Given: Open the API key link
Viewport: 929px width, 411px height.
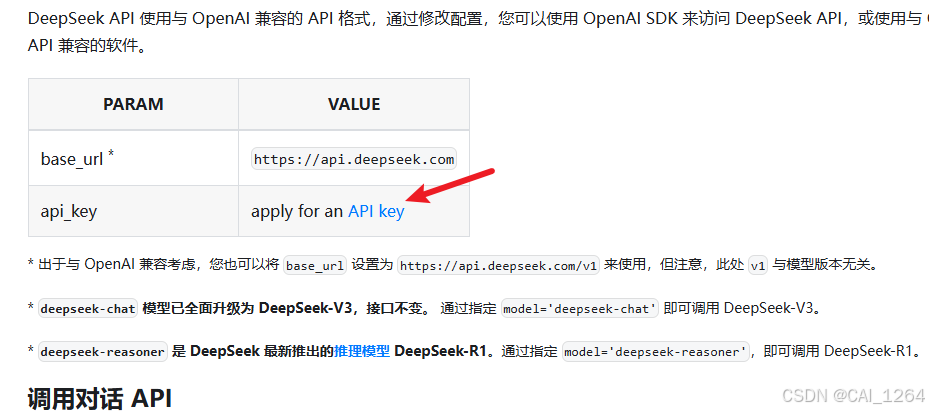Looking at the screenshot, I should click(376, 211).
